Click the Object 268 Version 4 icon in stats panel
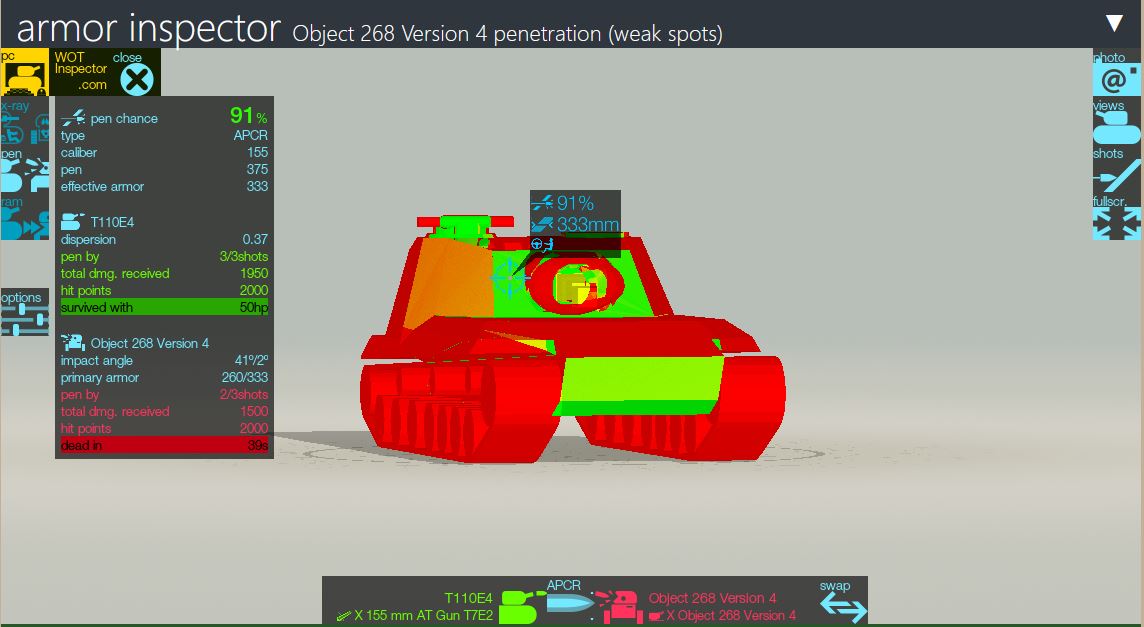 point(73,342)
